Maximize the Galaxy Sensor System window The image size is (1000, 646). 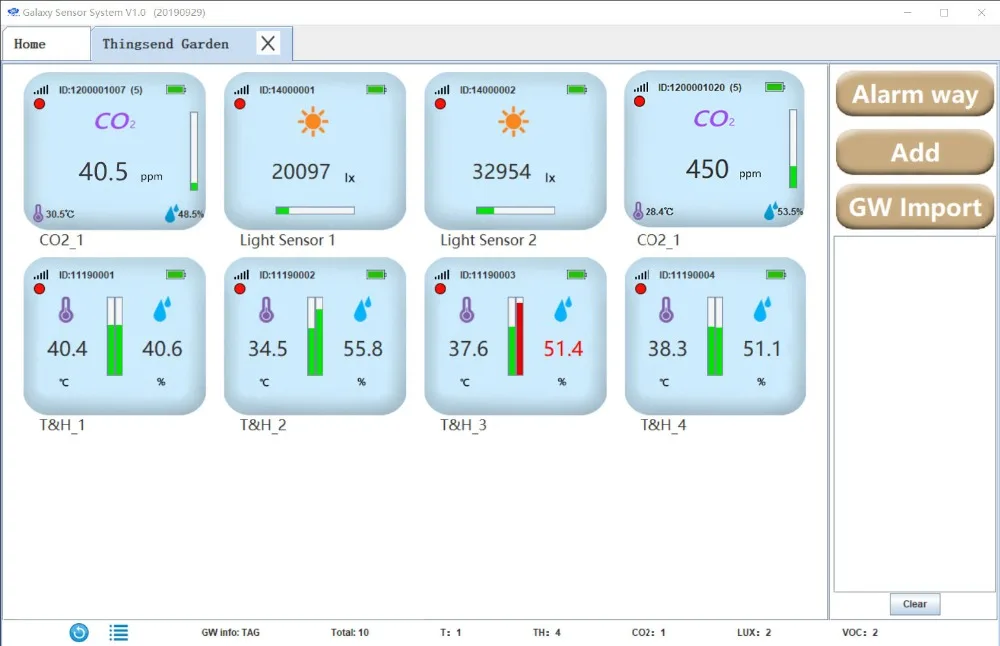click(944, 12)
